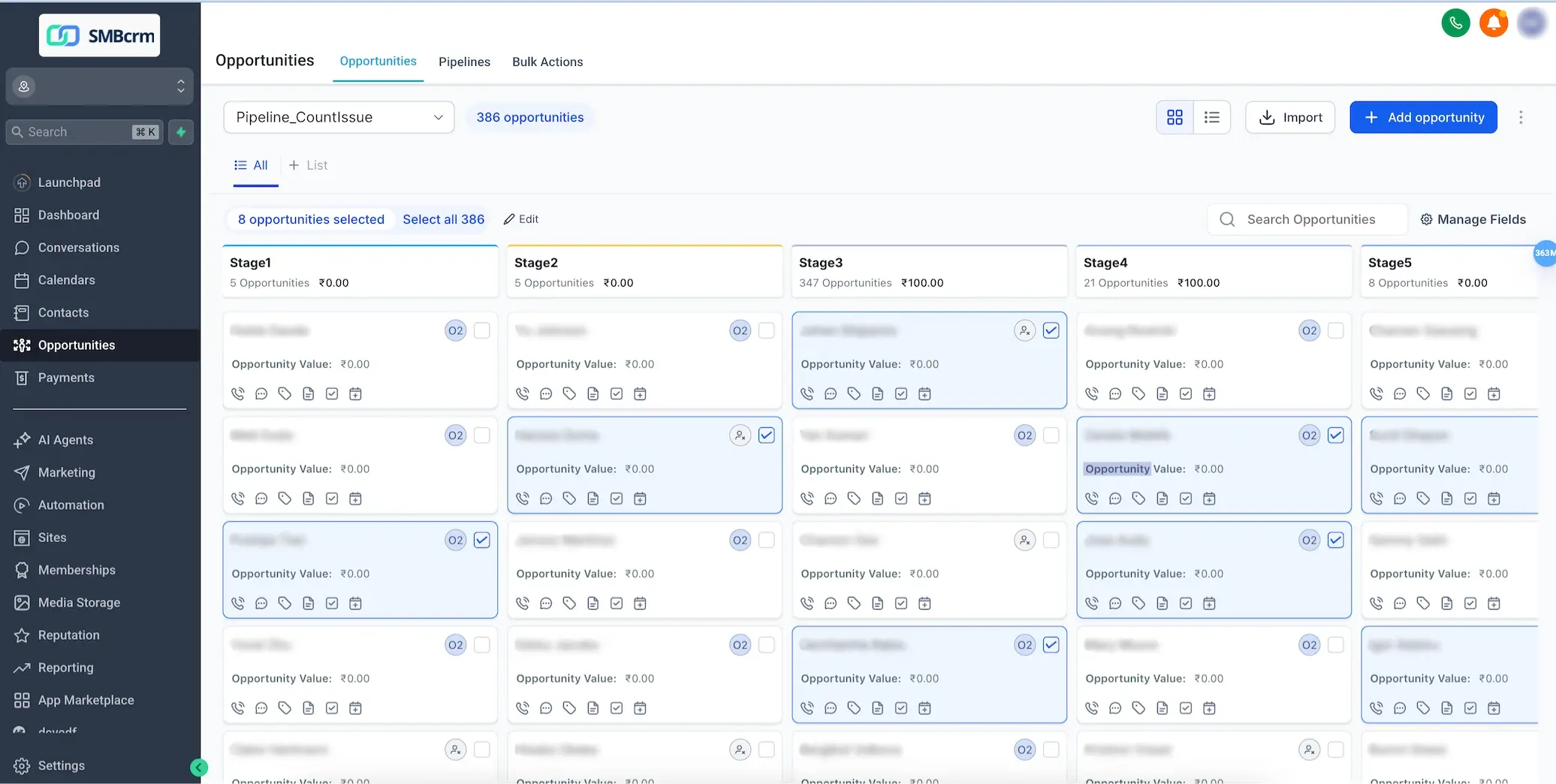Switch to board (grid) view
Image resolution: width=1556 pixels, height=784 pixels.
(x=1175, y=117)
